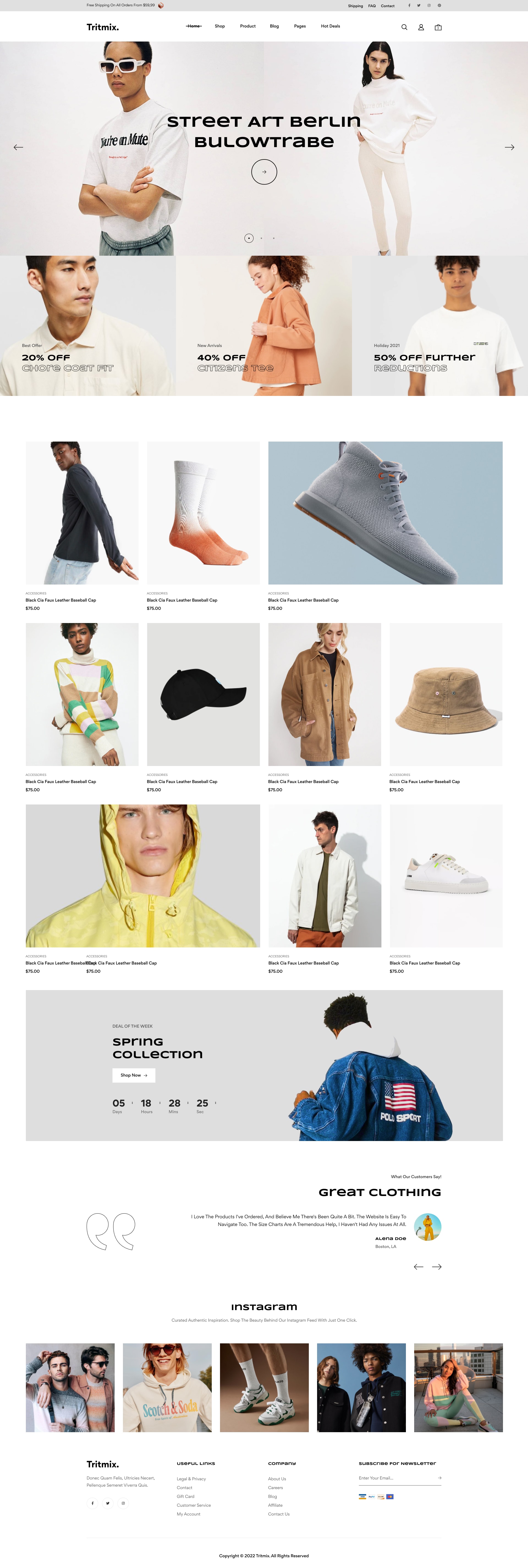
Task: Go to previous hero slide arrow
Action: pos(18,147)
